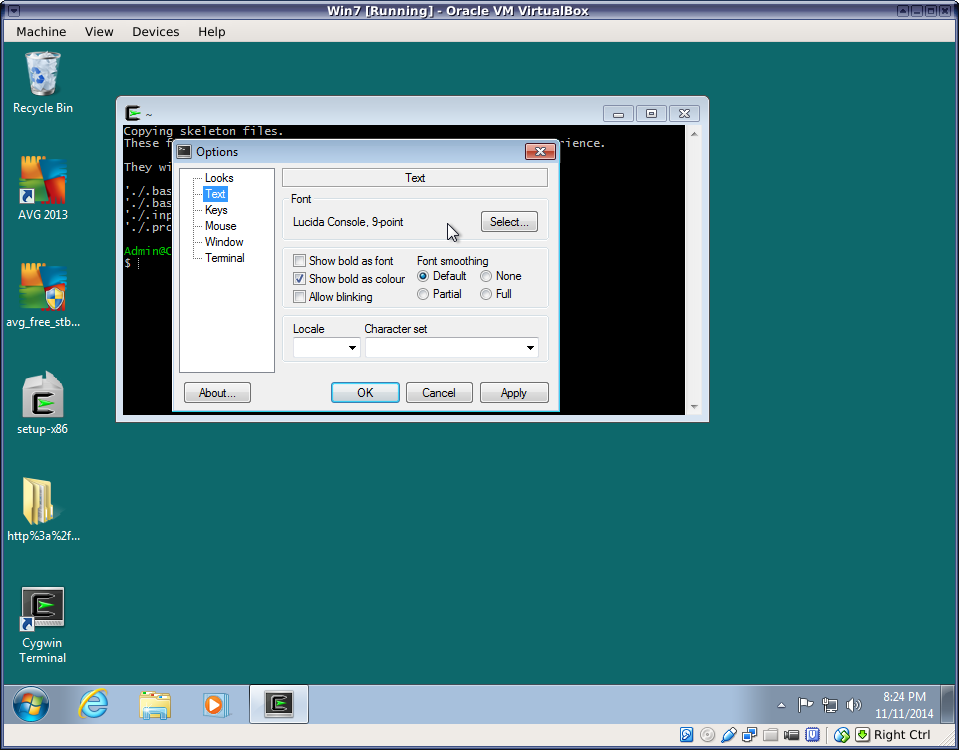Viewport: 959px width, 750px height.
Task: Click the VirtualBox video capture status icon
Action: coord(791,735)
